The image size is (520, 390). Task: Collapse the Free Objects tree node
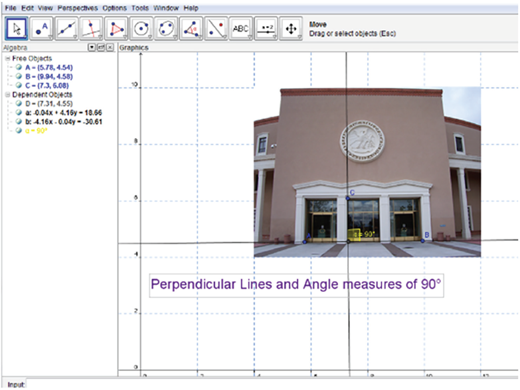(x=7, y=58)
